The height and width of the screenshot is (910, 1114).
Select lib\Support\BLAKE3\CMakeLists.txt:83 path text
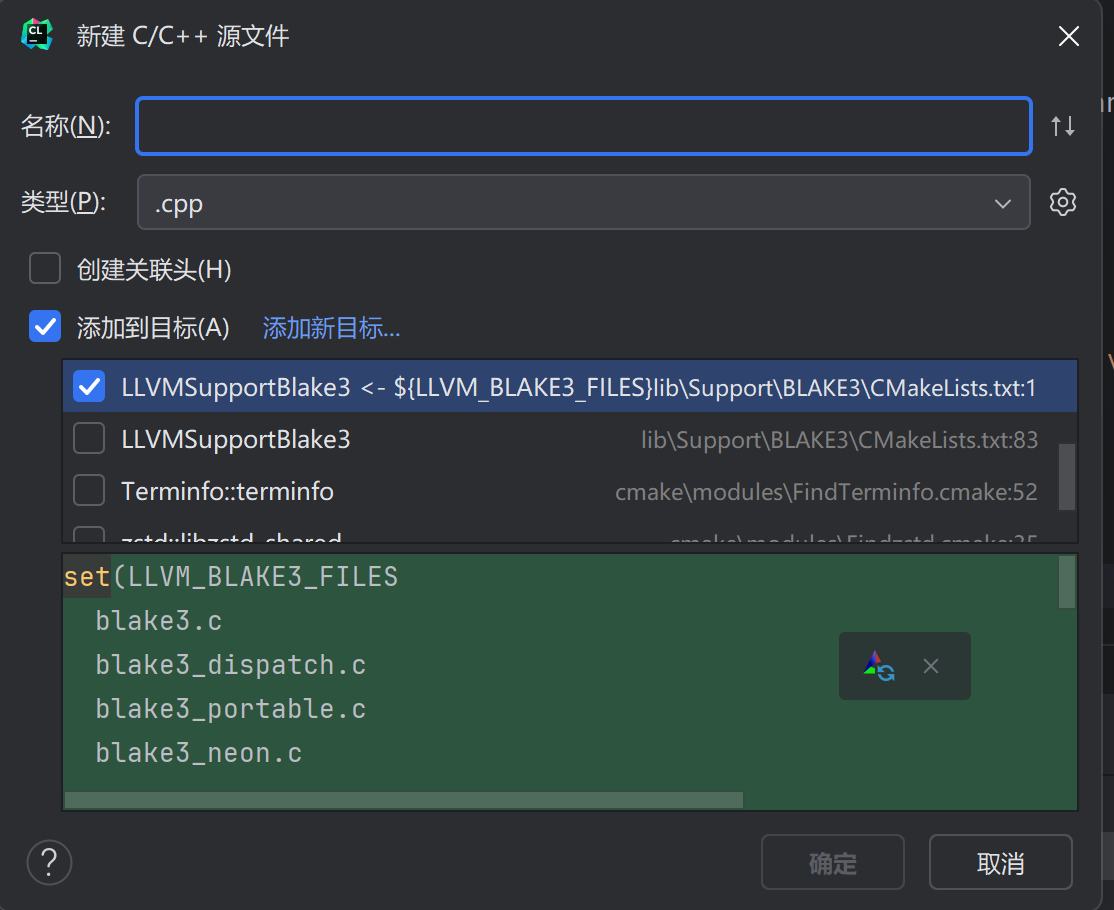click(x=839, y=440)
